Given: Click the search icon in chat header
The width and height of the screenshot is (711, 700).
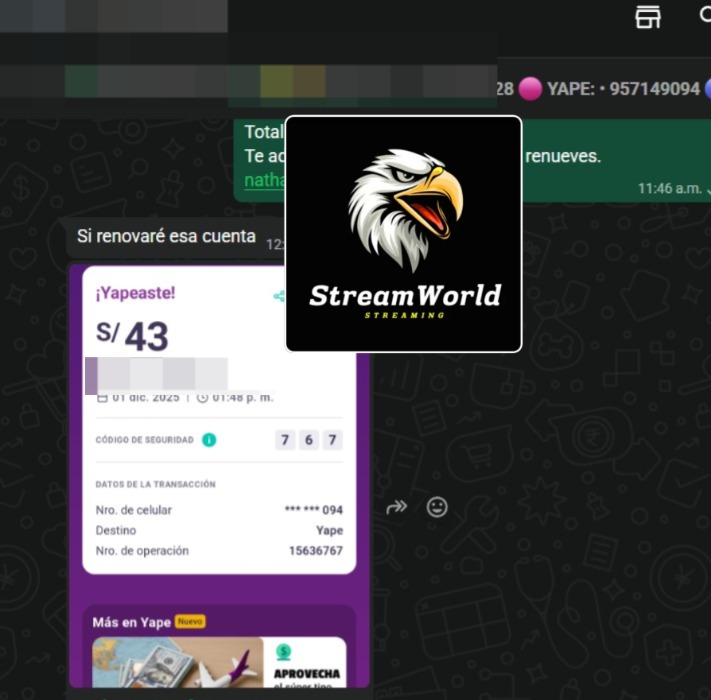Looking at the screenshot, I should click(704, 17).
